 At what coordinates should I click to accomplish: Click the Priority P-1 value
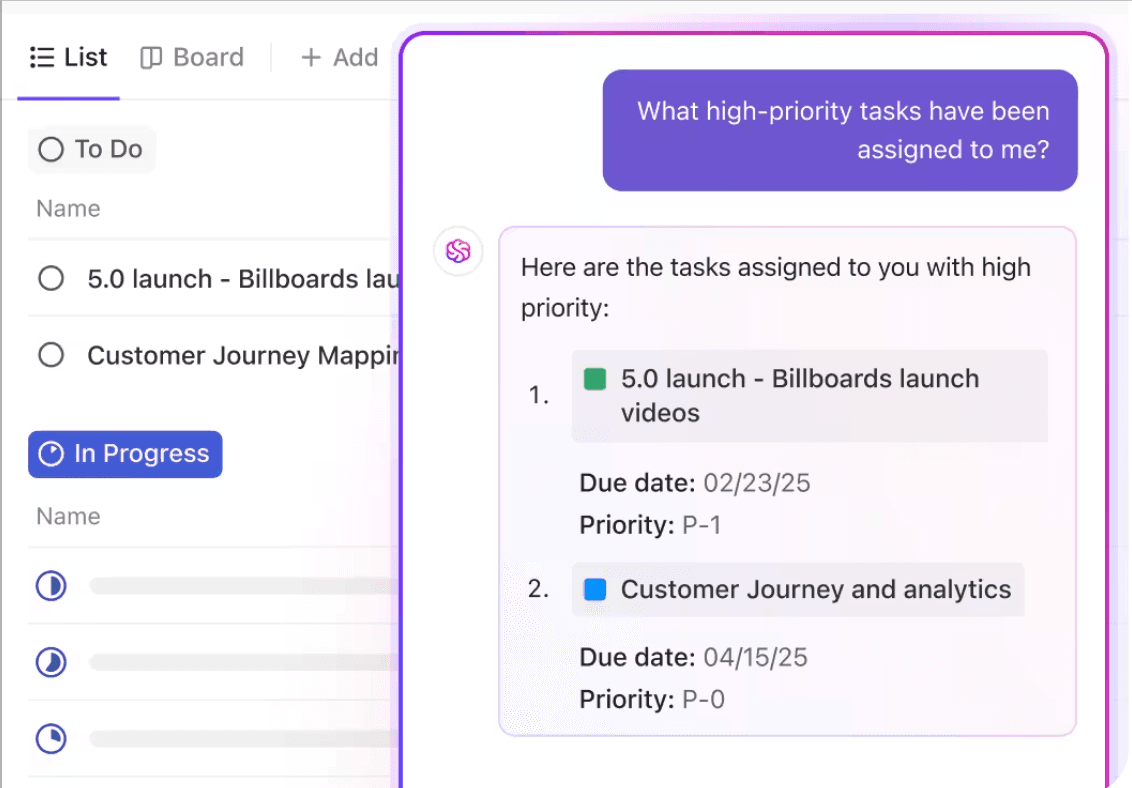pos(702,525)
